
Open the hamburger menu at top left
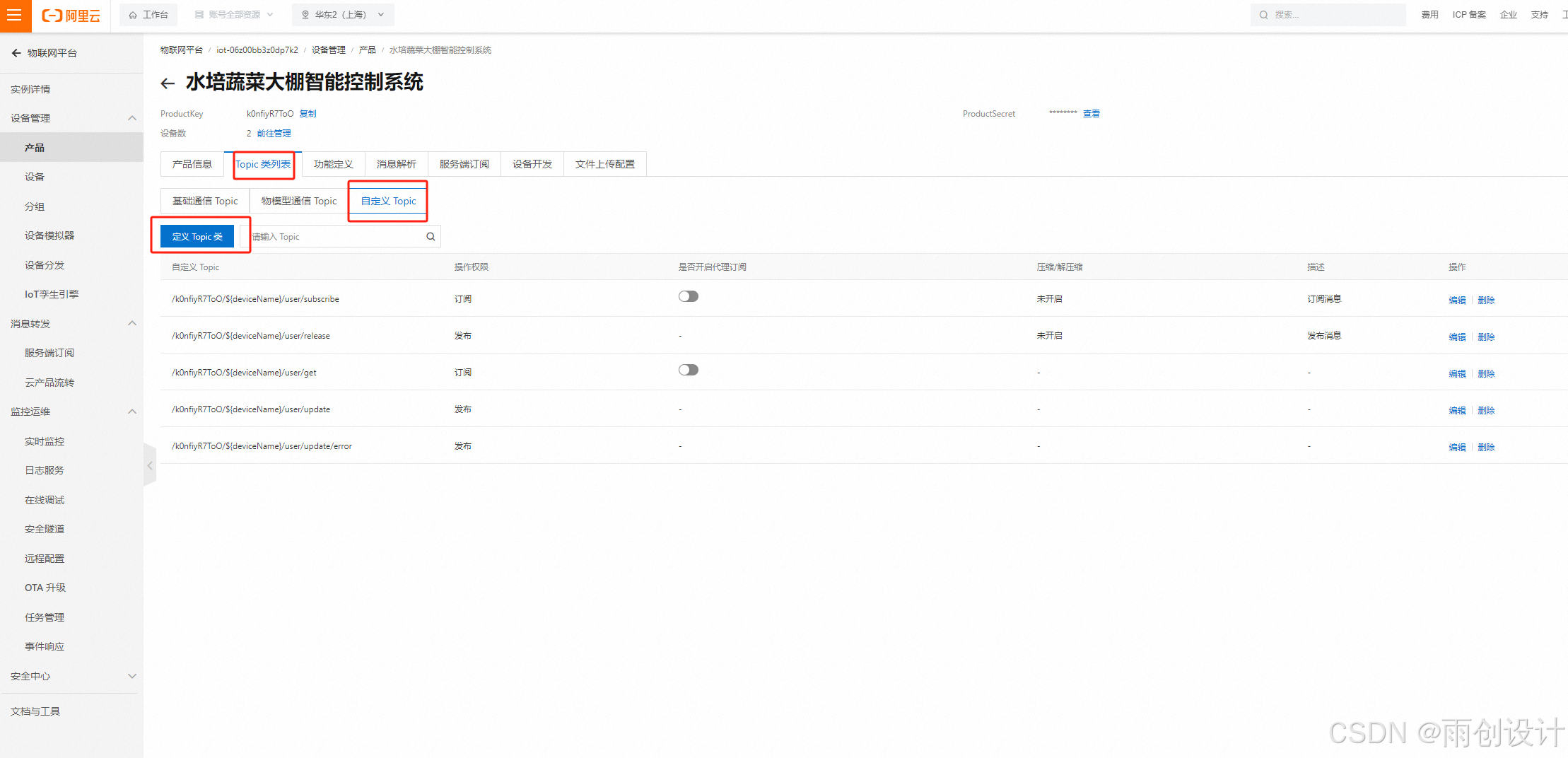15,15
